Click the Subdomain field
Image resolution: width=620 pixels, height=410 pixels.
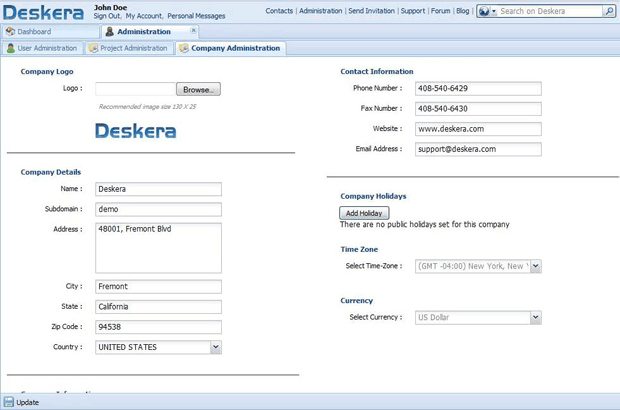click(x=158, y=209)
